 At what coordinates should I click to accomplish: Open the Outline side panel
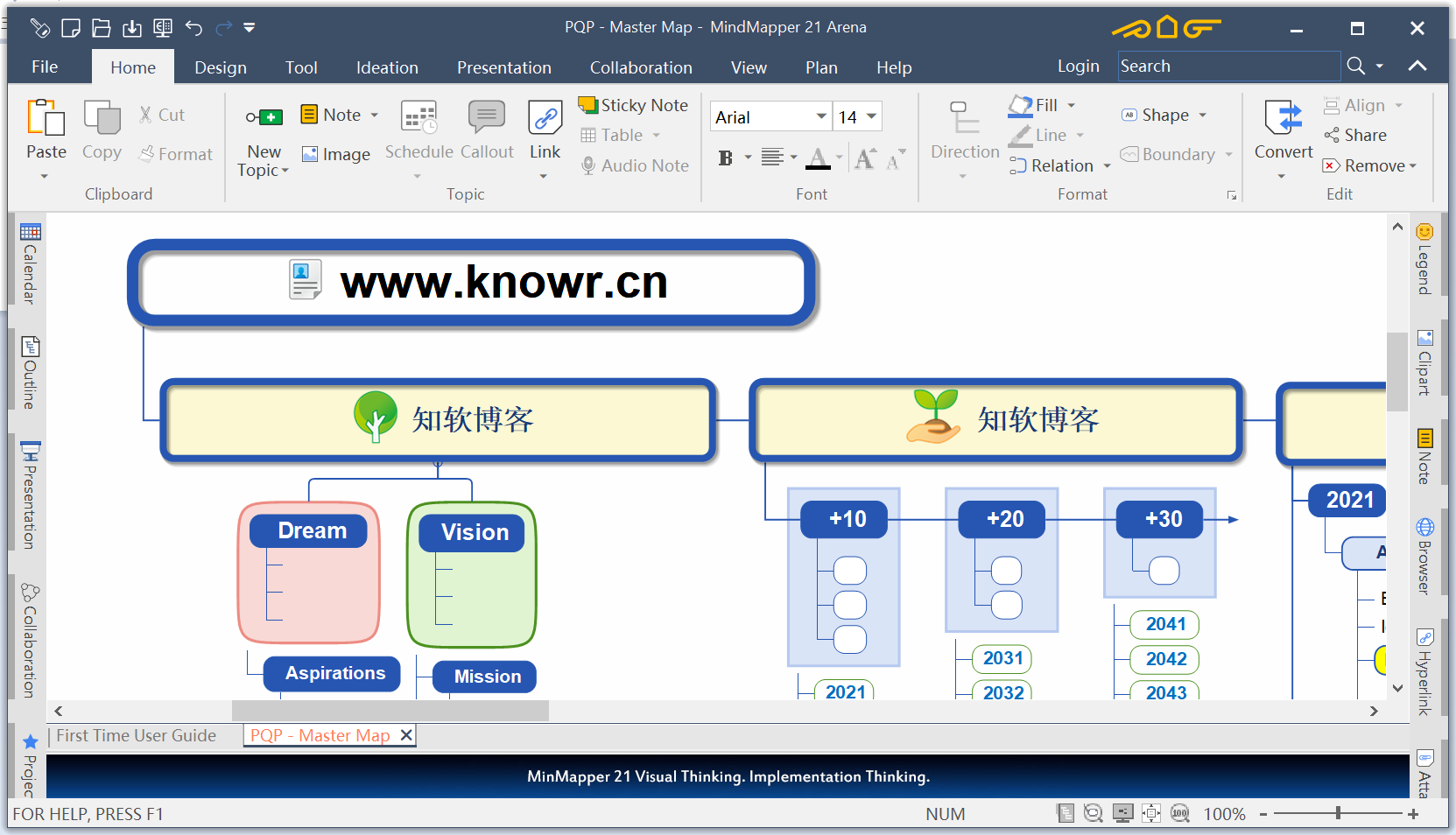point(30,373)
